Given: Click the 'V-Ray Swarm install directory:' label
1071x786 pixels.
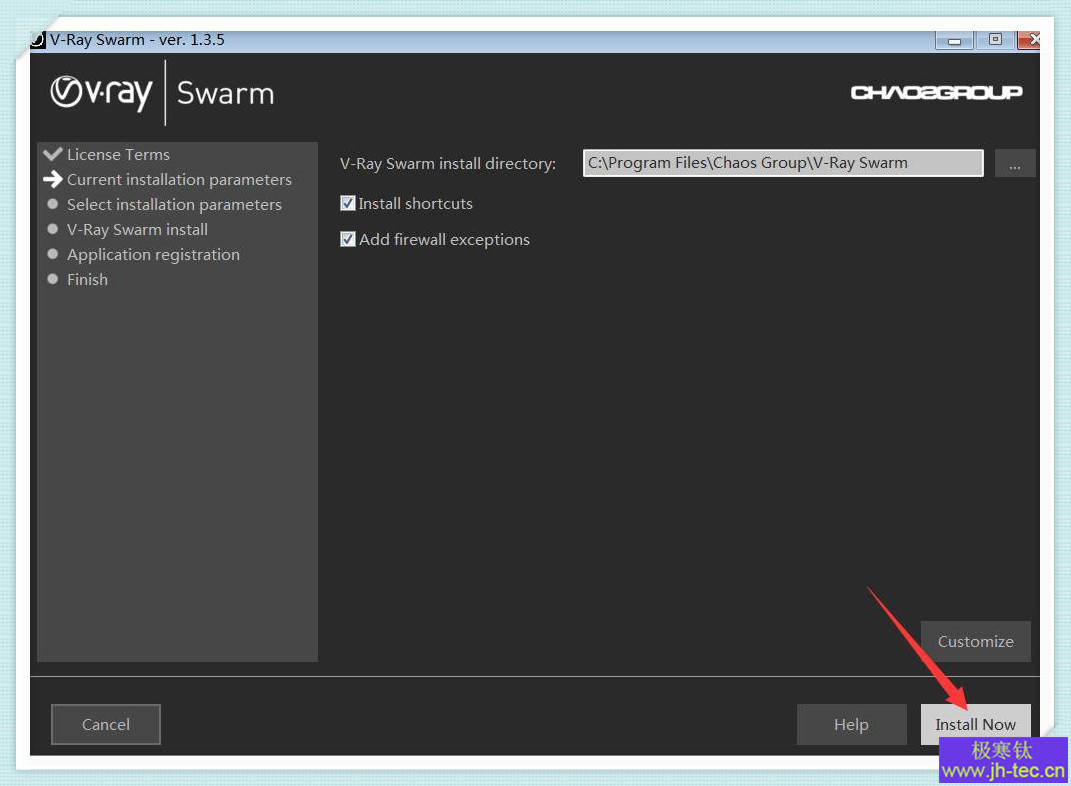Looking at the screenshot, I should (x=448, y=164).
